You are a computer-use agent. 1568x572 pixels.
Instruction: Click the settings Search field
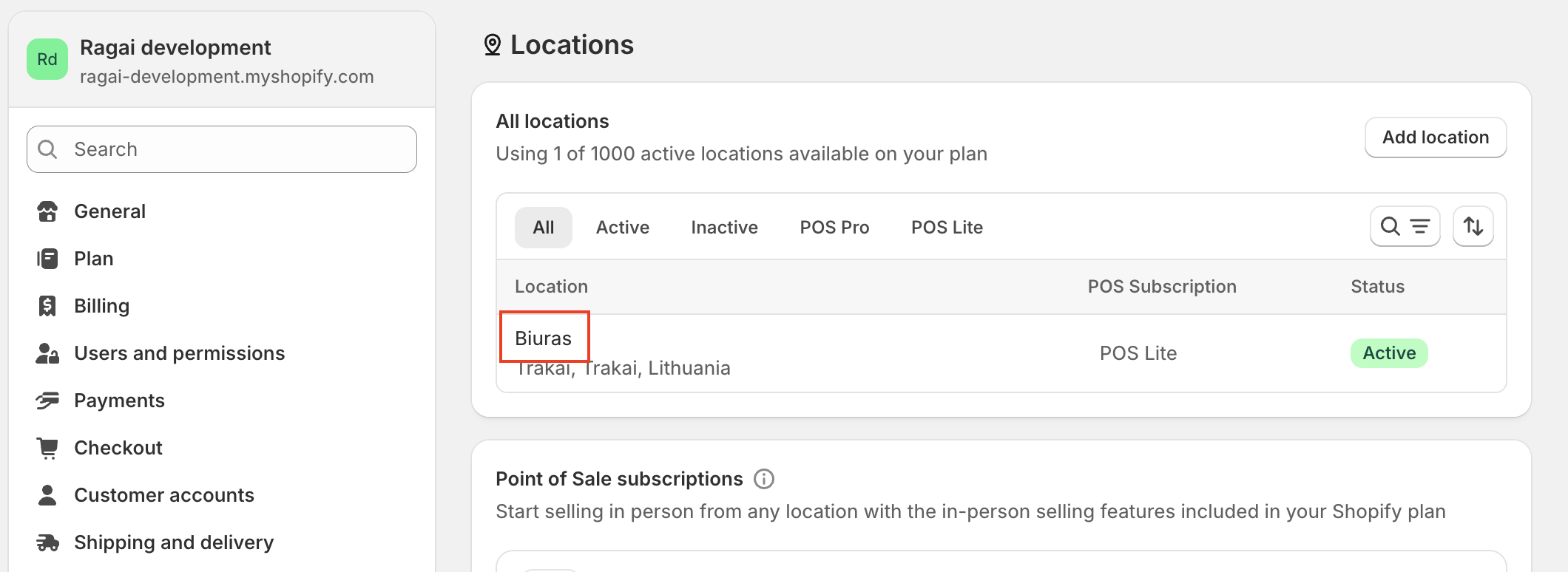pyautogui.click(x=222, y=149)
